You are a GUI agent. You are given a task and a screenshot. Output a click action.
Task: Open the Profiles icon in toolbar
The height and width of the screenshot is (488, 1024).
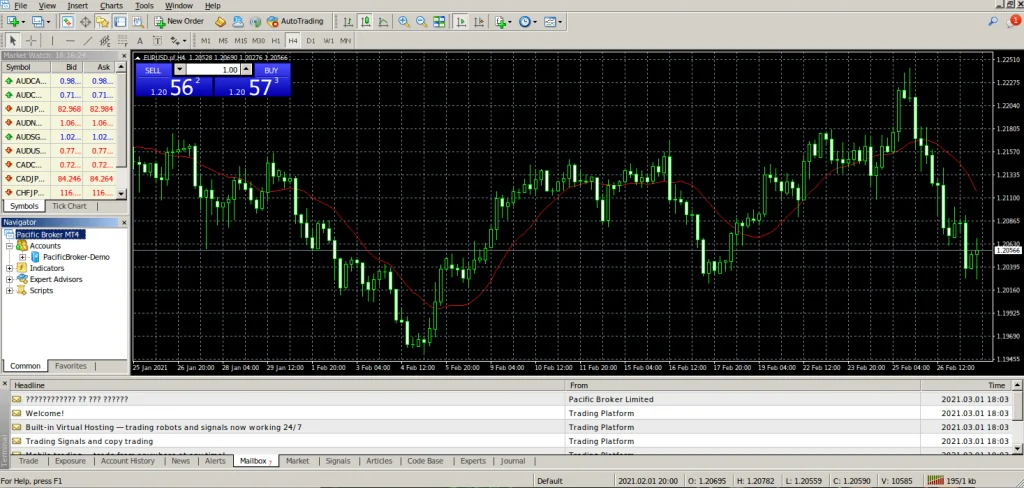[x=40, y=22]
